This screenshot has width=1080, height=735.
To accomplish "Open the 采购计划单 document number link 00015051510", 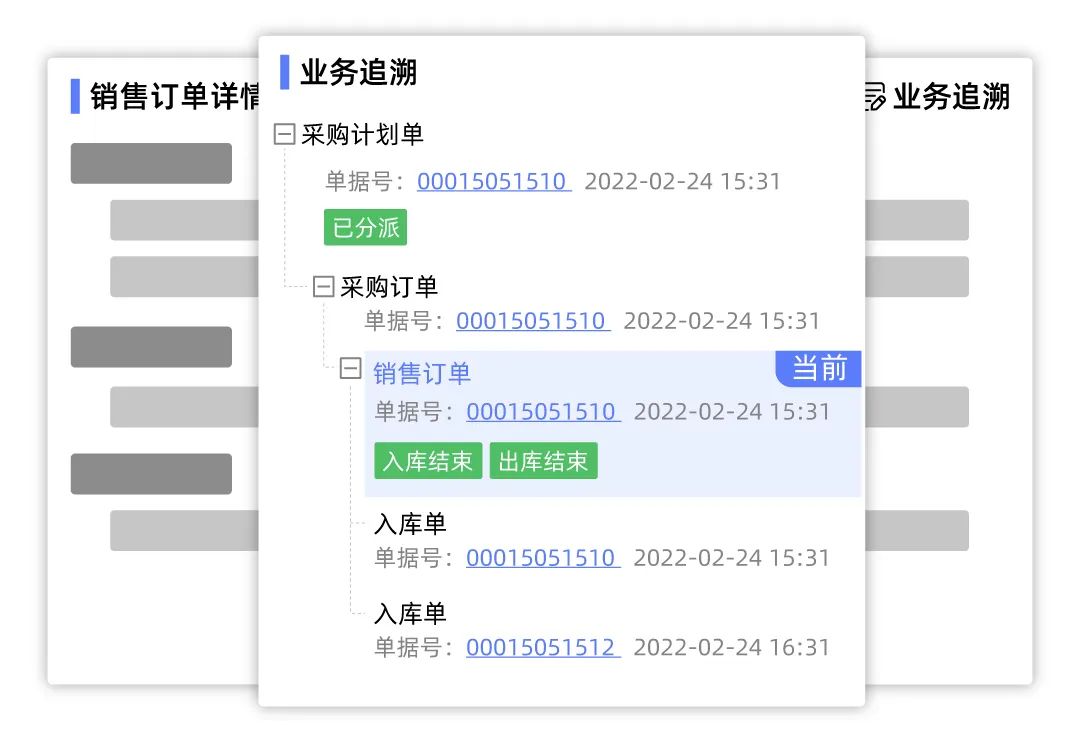I will click(494, 181).
